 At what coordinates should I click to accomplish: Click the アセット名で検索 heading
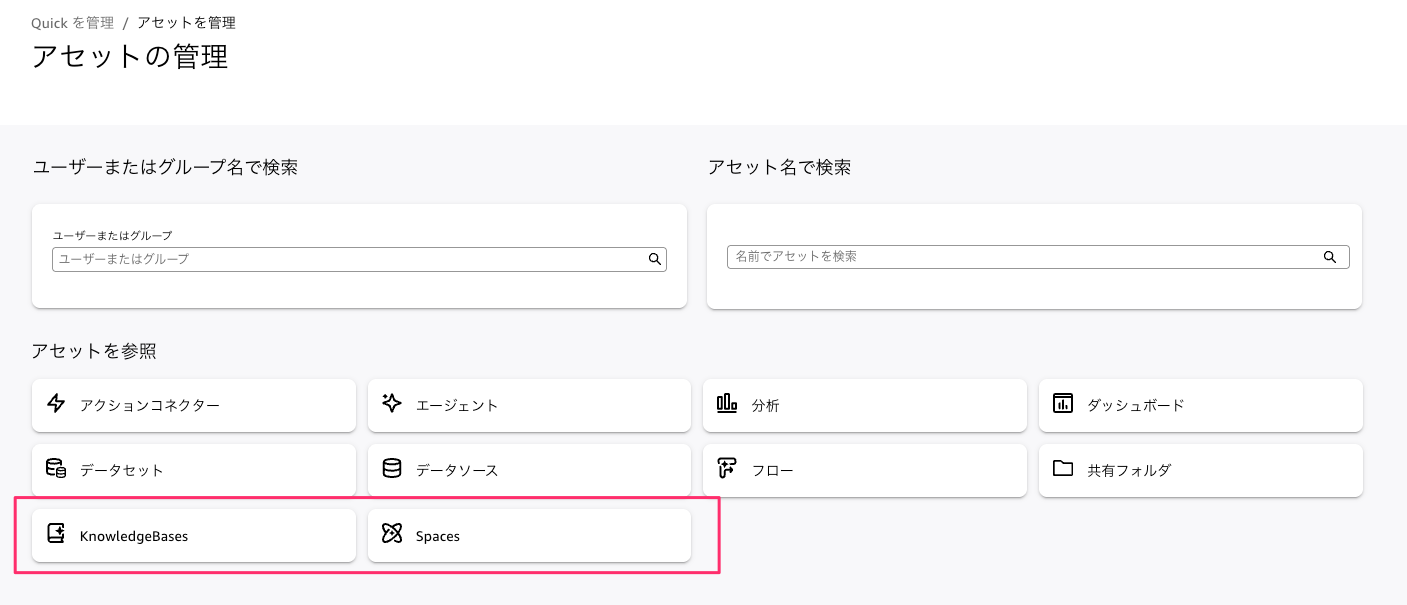pos(779,168)
